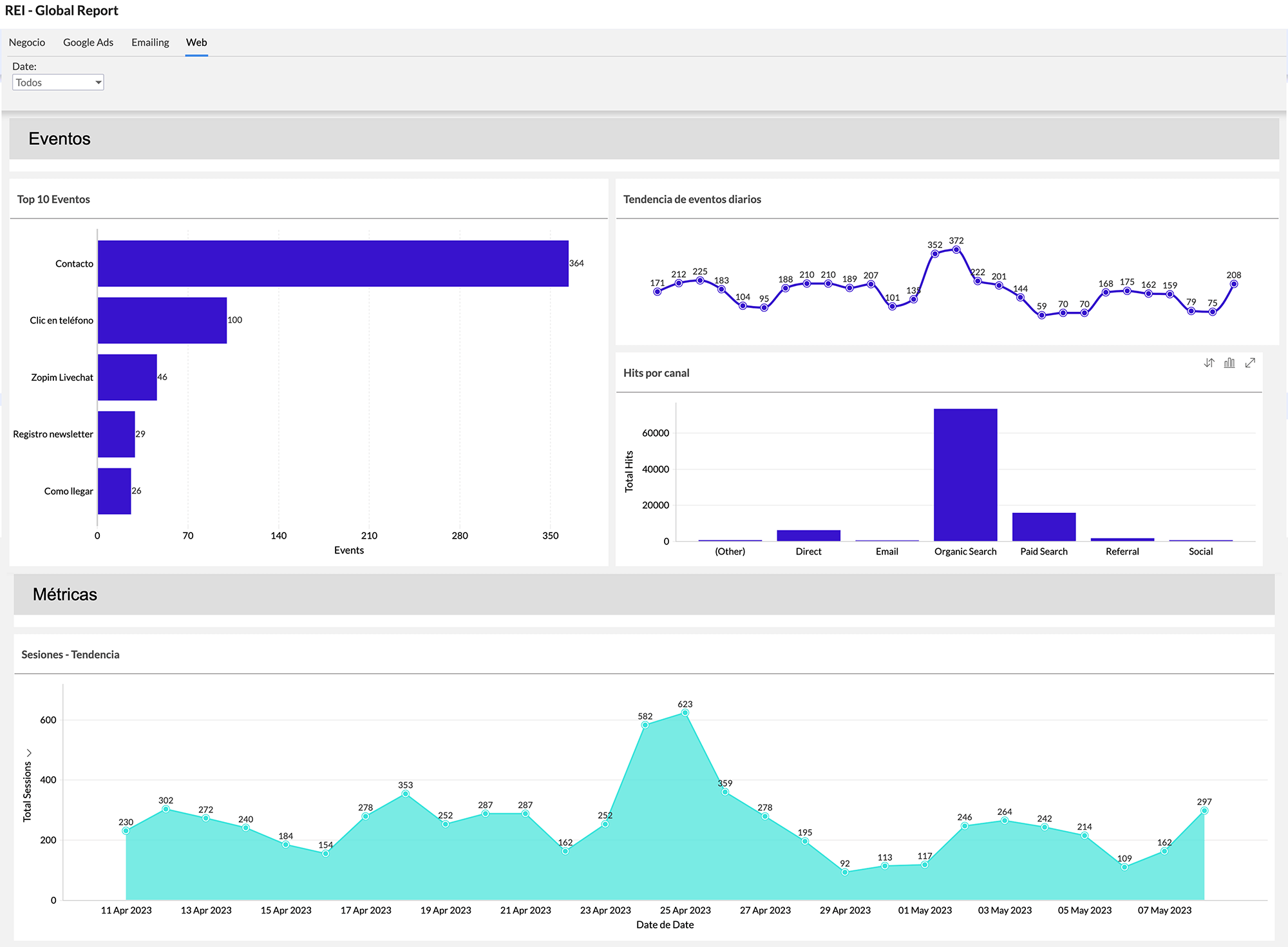
Task: Click the chart type icon on Hits por canal
Action: click(x=1229, y=363)
